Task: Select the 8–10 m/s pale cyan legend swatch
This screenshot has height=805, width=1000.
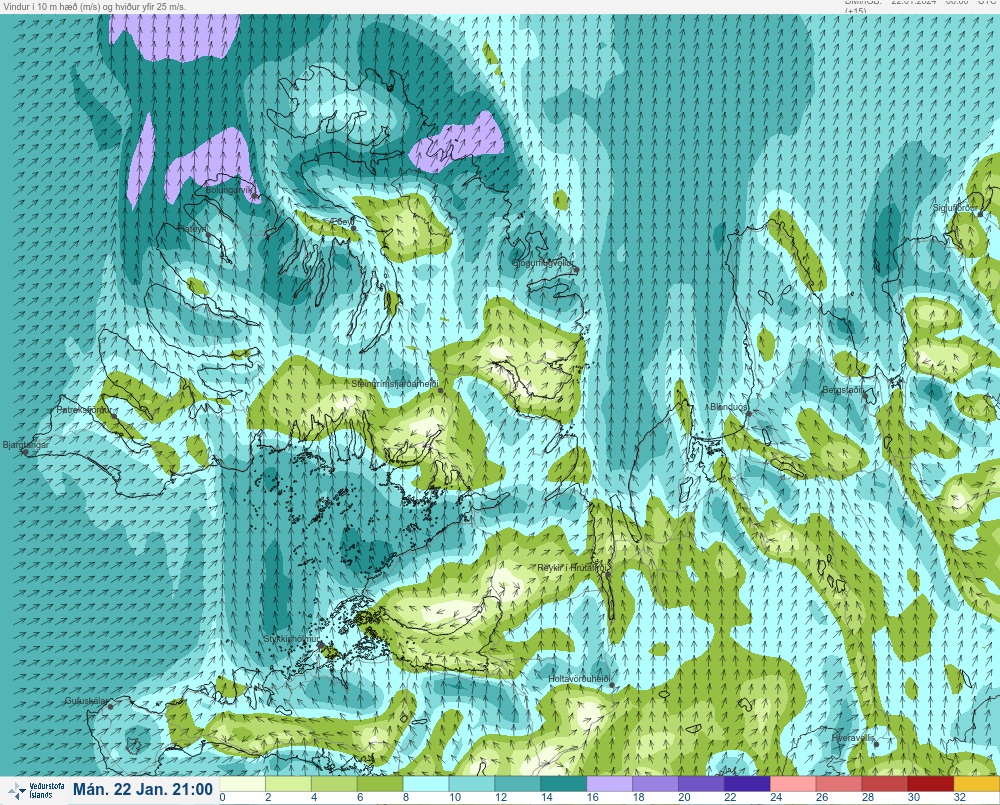Action: (x=426, y=784)
